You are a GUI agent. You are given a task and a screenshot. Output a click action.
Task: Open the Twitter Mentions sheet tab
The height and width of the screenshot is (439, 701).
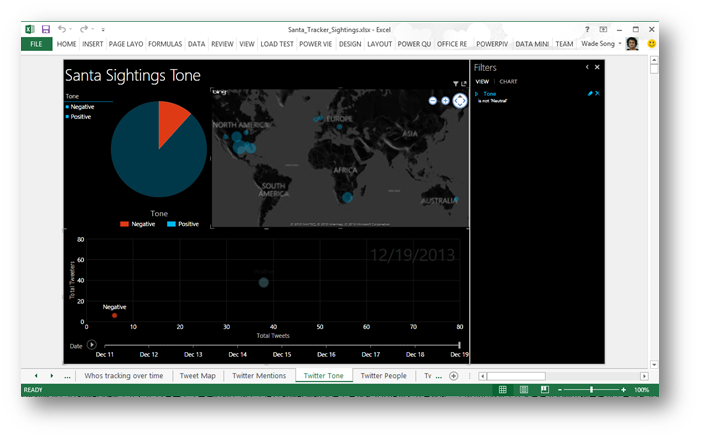point(259,376)
